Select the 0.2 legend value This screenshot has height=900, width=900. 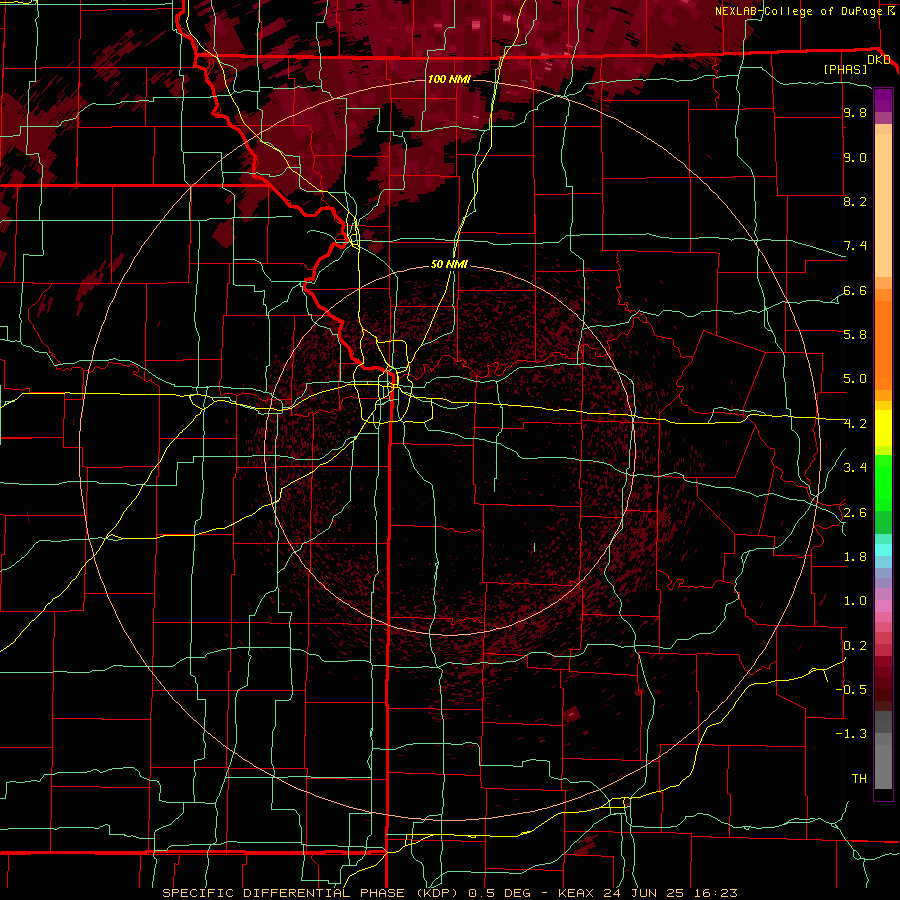[x=855, y=646]
